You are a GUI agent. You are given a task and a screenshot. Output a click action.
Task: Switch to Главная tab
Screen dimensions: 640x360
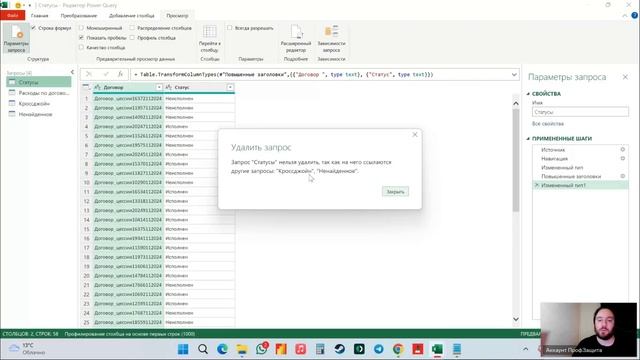[40, 16]
